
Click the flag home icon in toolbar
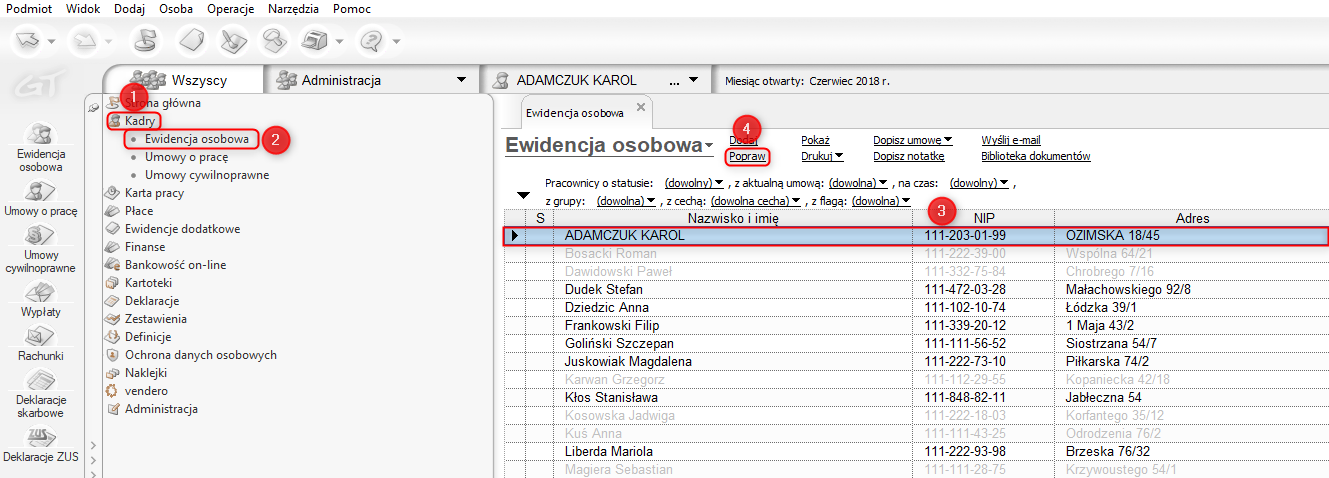146,41
